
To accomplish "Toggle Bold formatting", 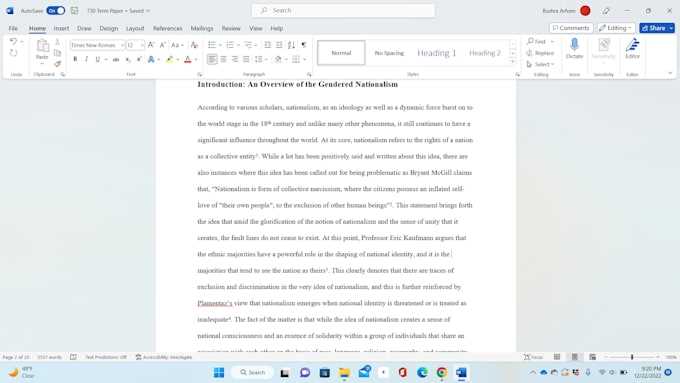I will coord(75,59).
